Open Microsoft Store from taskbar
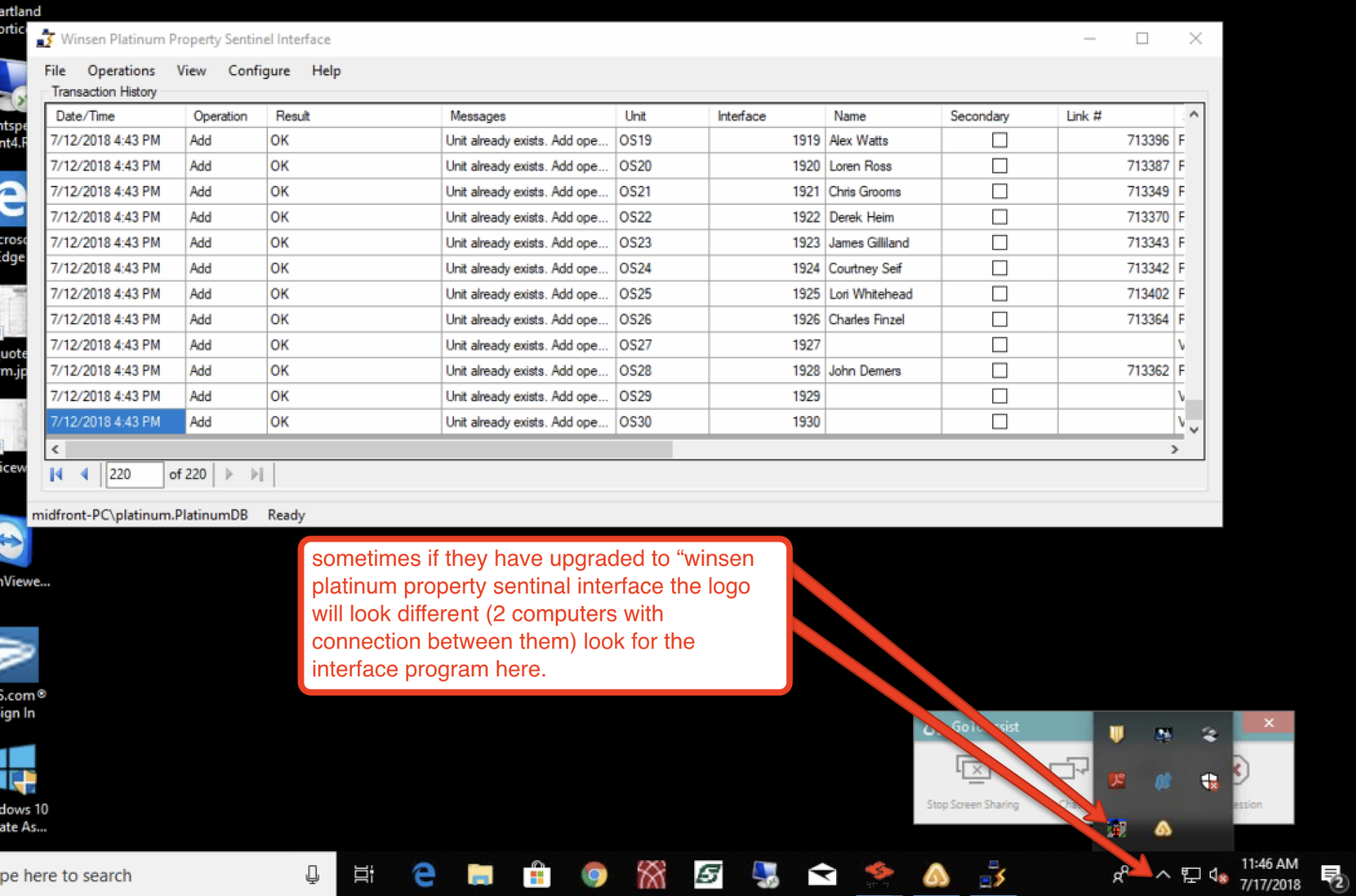 537,874
